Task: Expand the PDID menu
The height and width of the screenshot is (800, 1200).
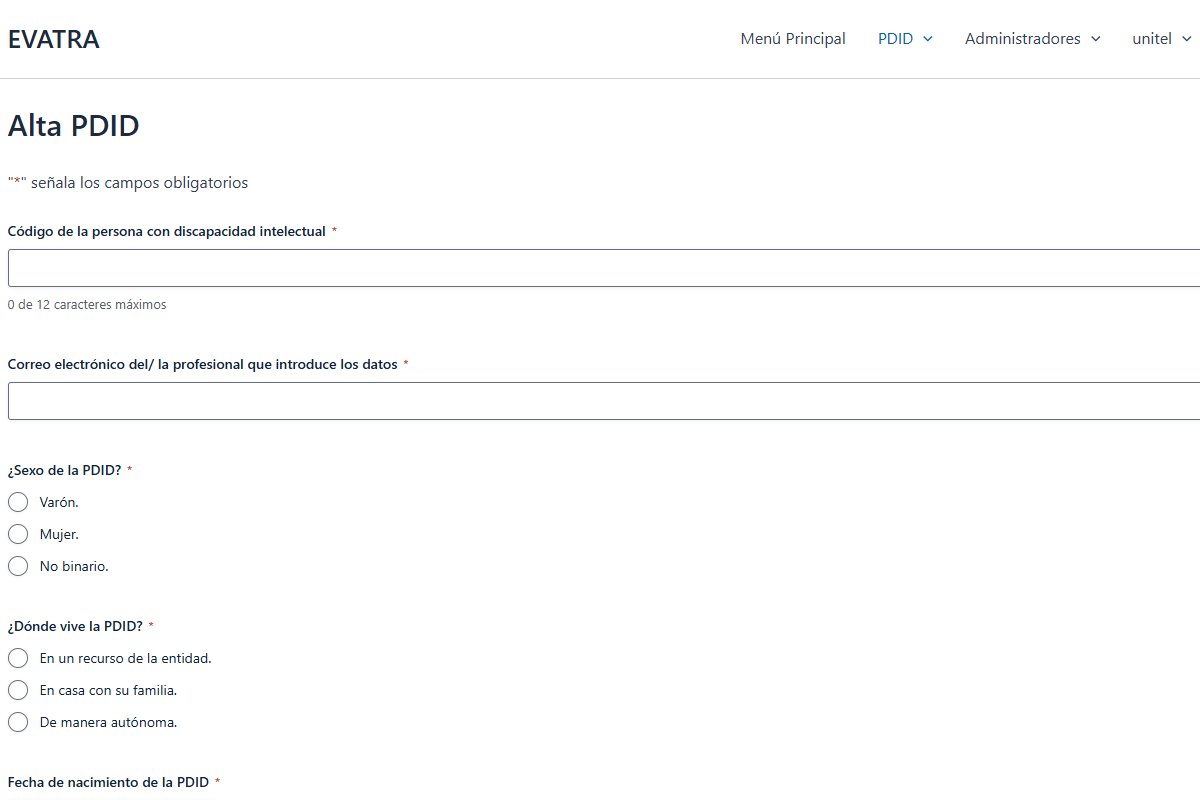Action: [905, 39]
